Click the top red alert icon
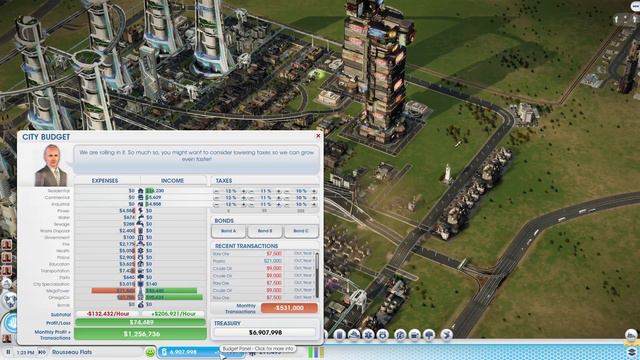 [7, 245]
